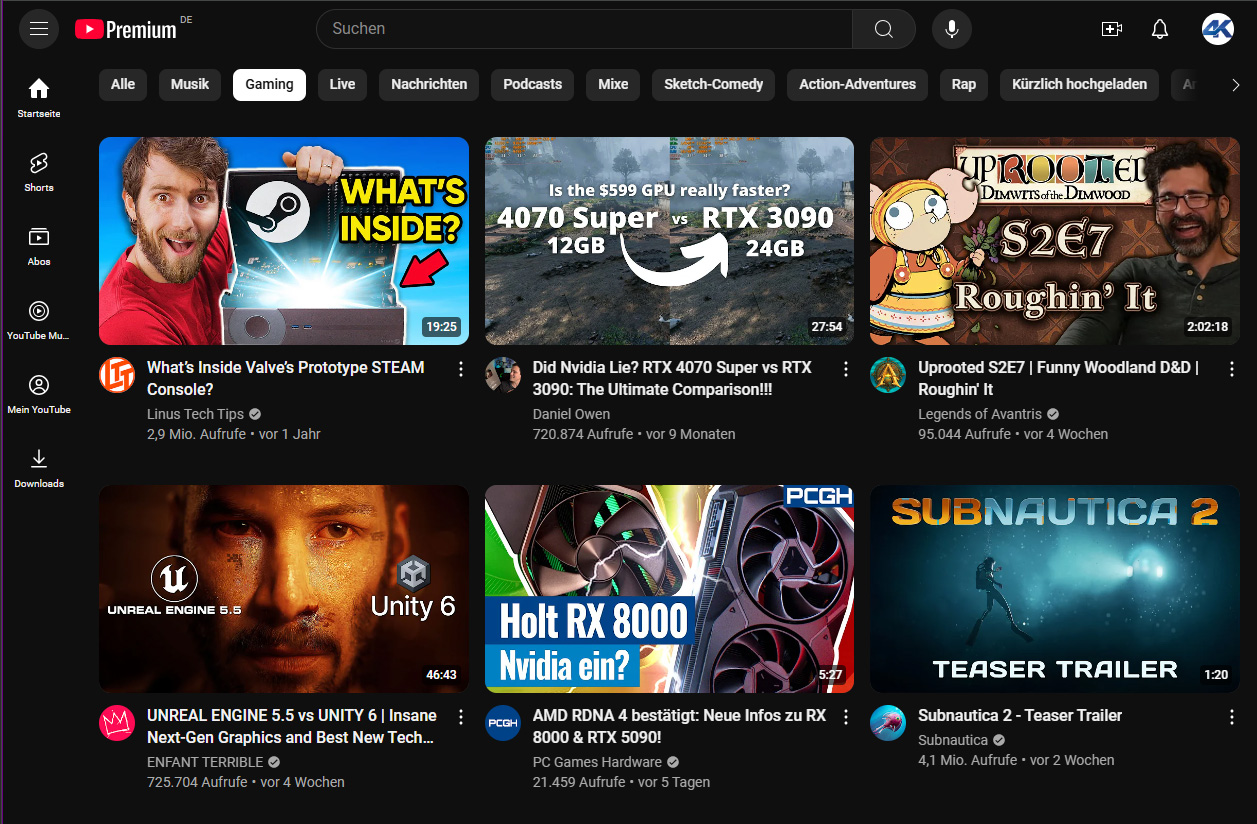
Task: Click Daniel Owen channel name
Action: 571,414
